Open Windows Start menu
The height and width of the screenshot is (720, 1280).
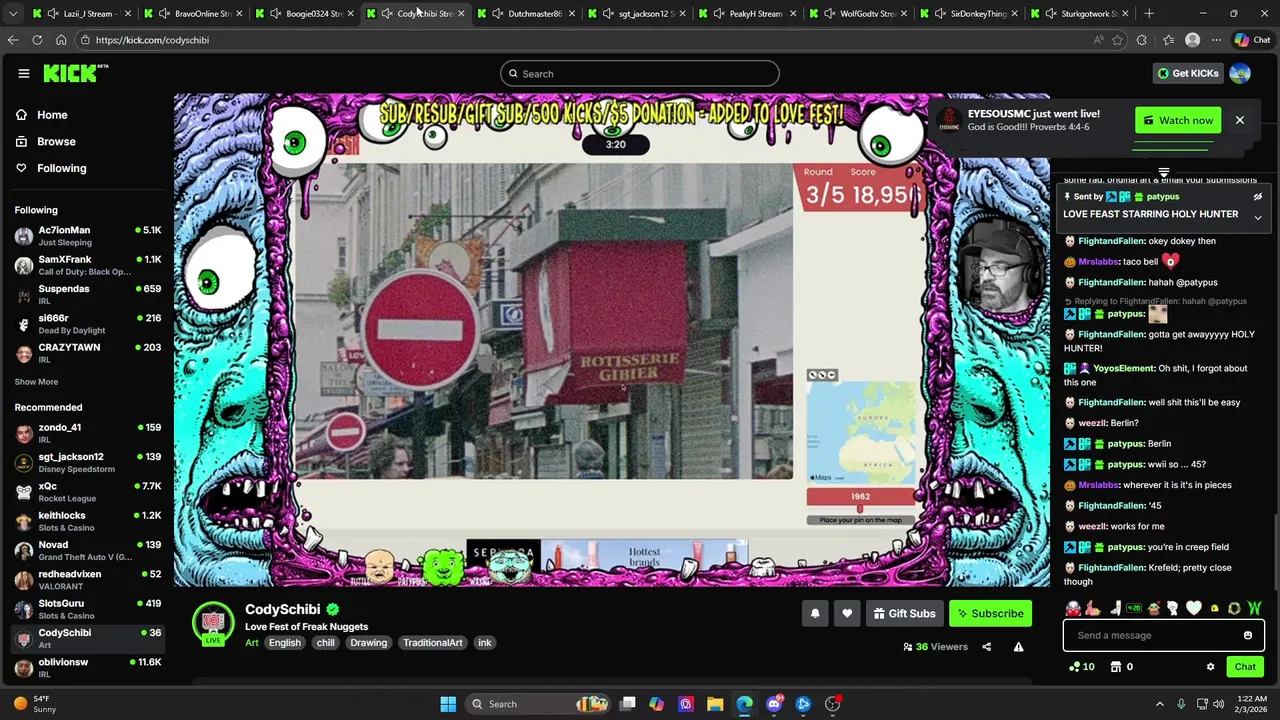coord(448,704)
